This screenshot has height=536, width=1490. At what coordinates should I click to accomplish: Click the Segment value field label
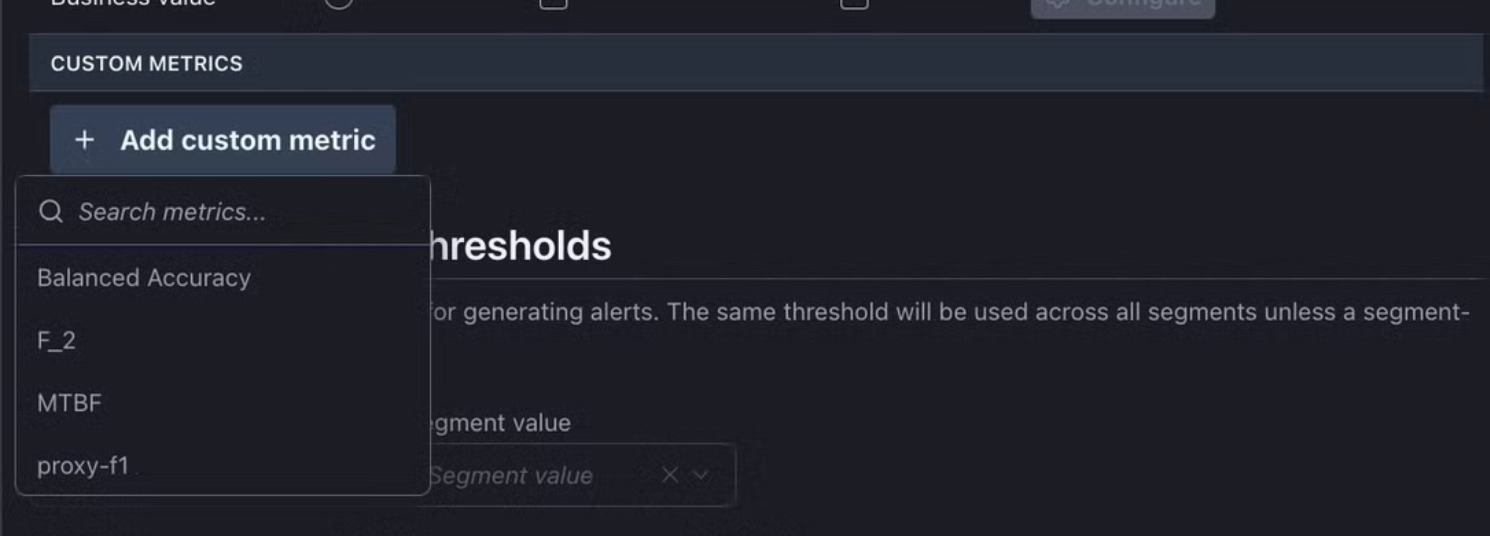tap(500, 423)
